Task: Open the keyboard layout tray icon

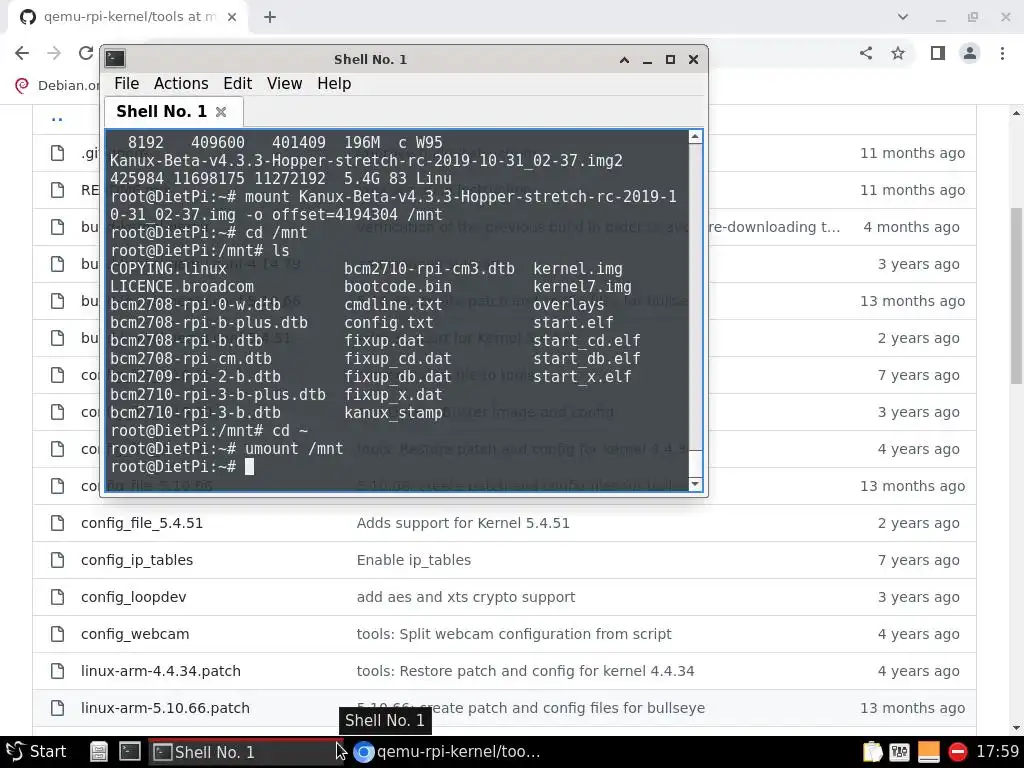Action: coord(899,752)
